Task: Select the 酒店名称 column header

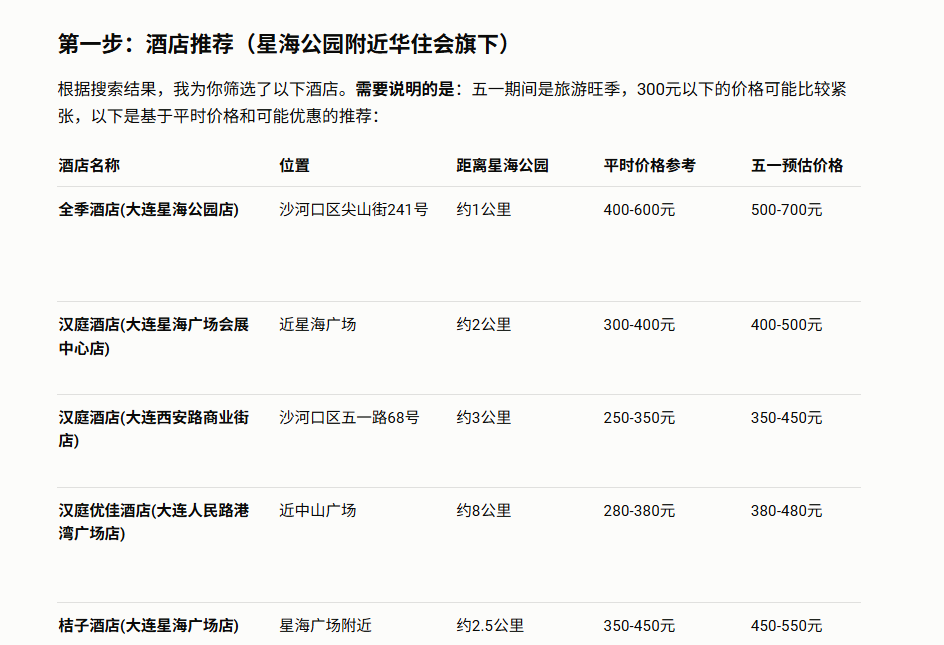Action: [x=89, y=165]
